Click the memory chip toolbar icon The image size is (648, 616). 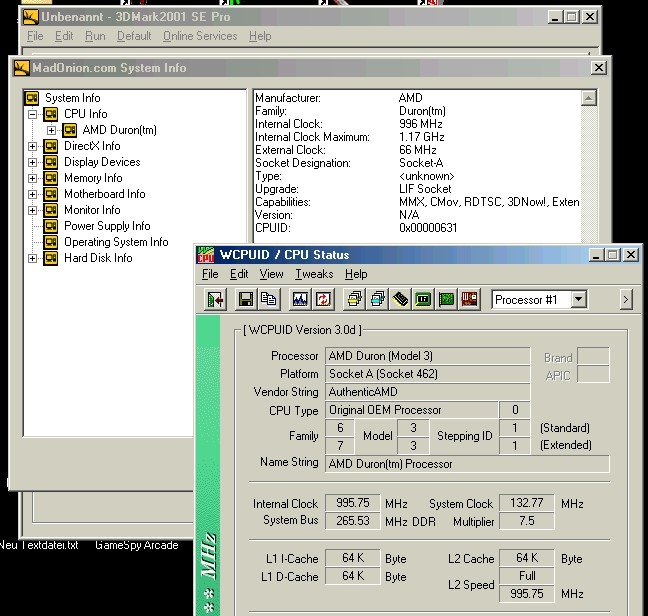(400, 299)
